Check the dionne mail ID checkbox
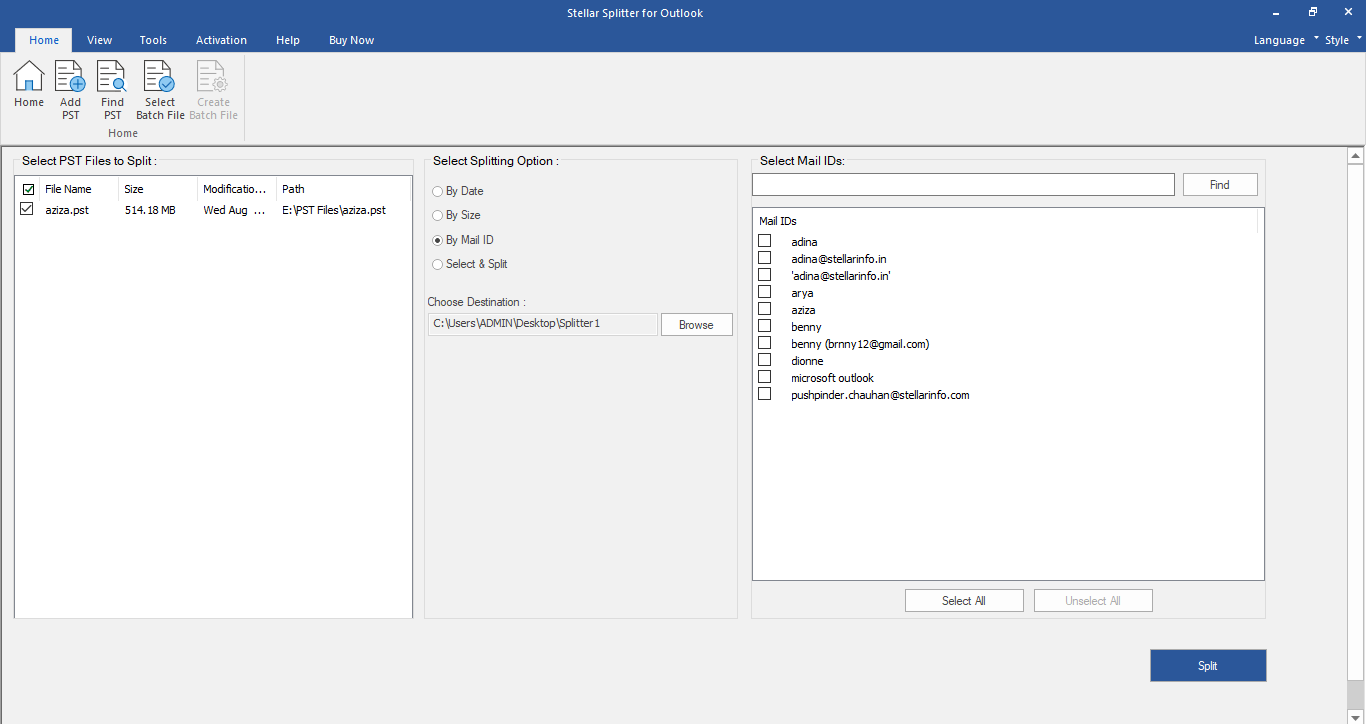Screen dimensions: 1366x724 point(765,360)
